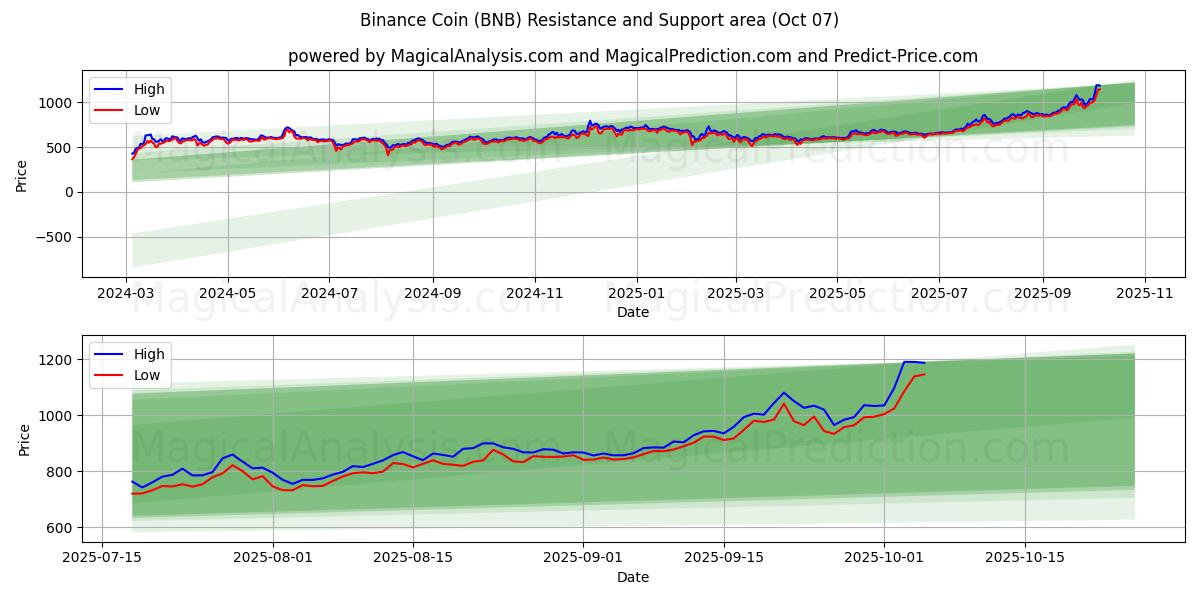This screenshot has width=1200, height=600.
Task: Click the 2024-03 tick on top chart x-axis
Action: (127, 295)
